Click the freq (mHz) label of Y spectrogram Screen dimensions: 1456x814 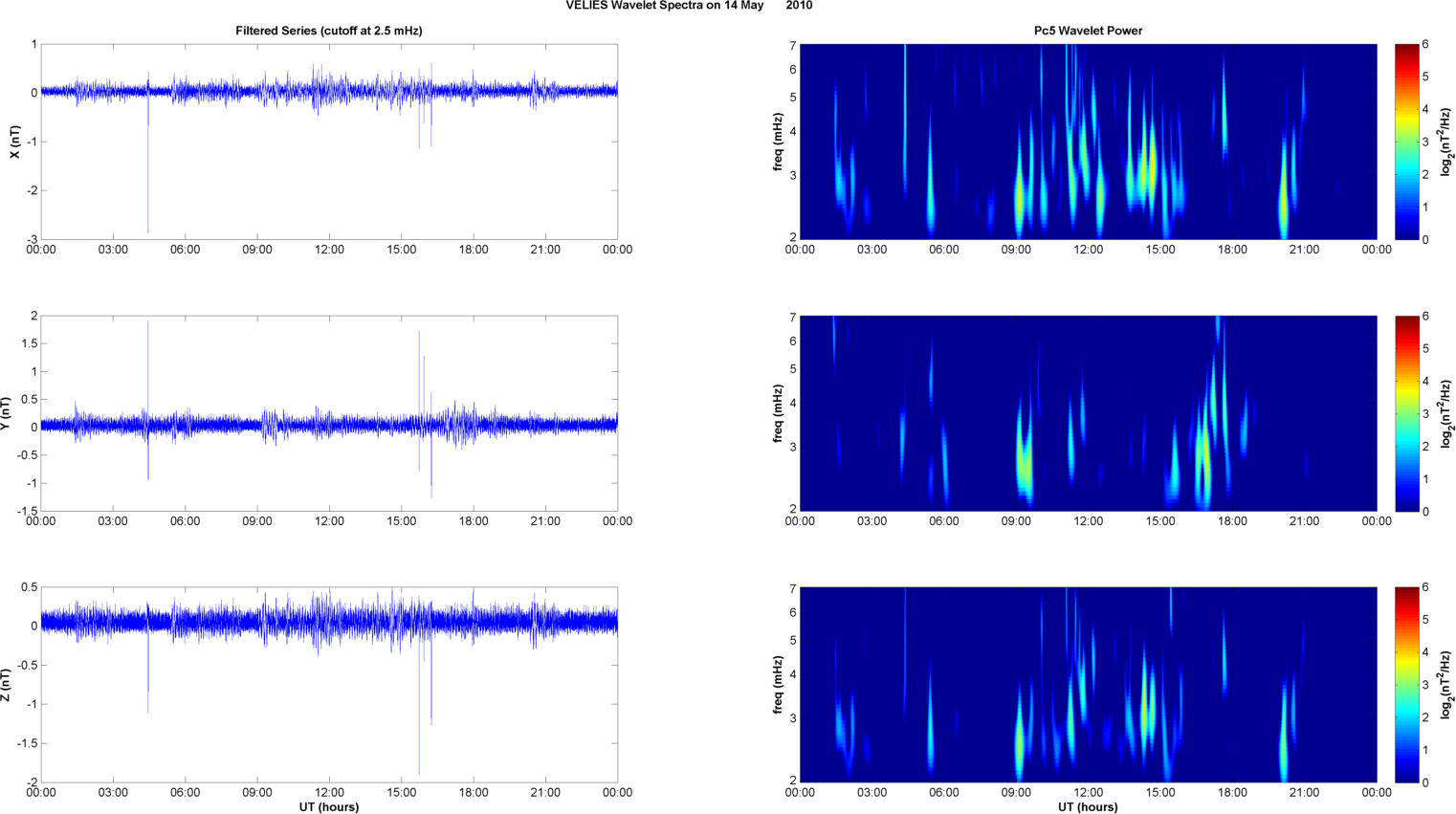click(779, 413)
